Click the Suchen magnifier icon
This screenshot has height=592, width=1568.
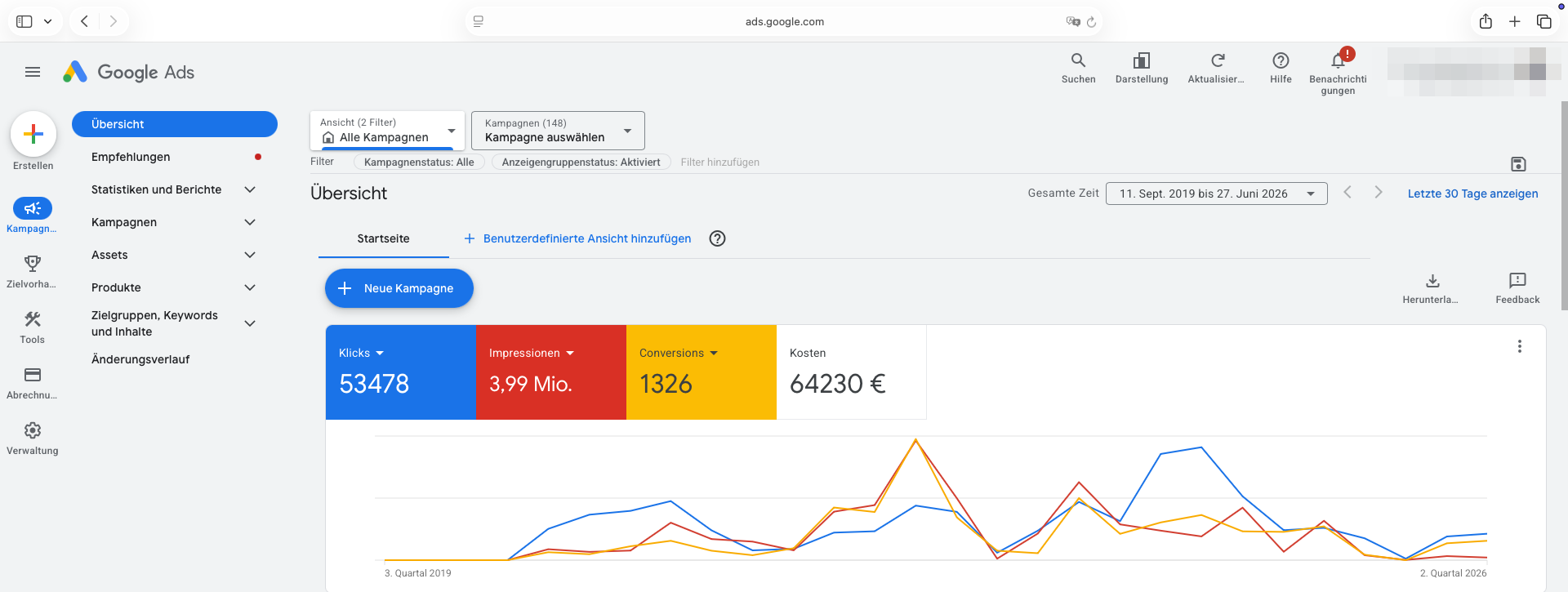click(x=1078, y=60)
